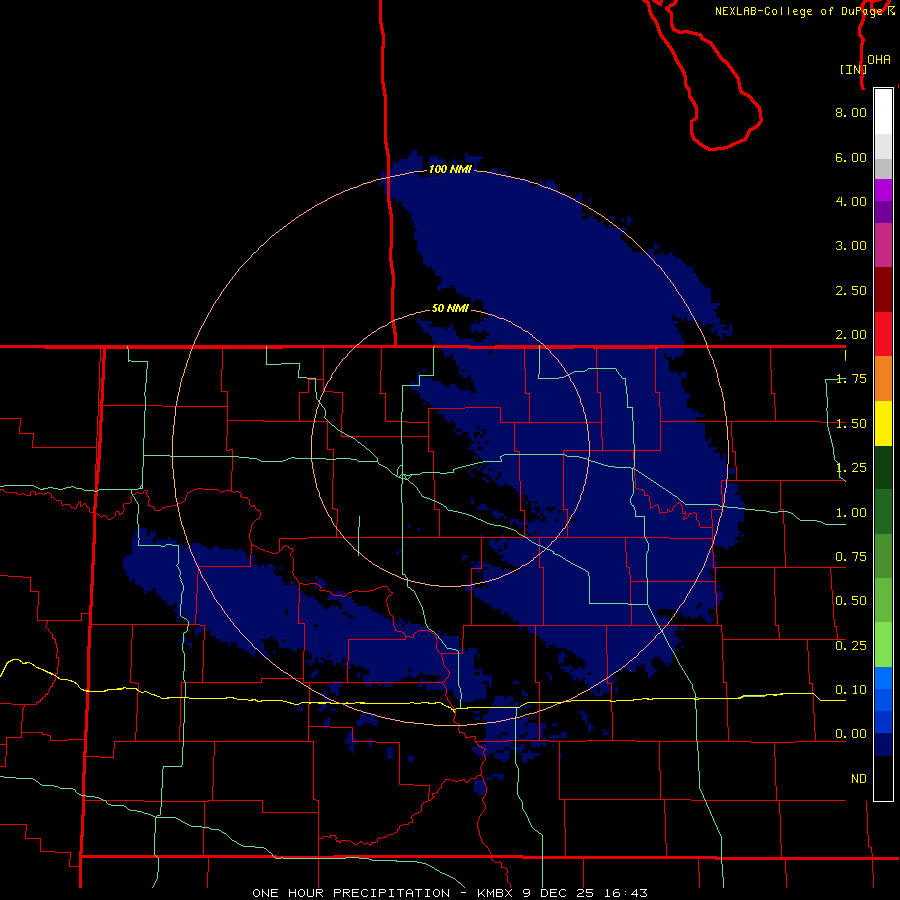The width and height of the screenshot is (900, 900).
Task: Click the 100 NMI range ring label
Action: click(x=451, y=169)
